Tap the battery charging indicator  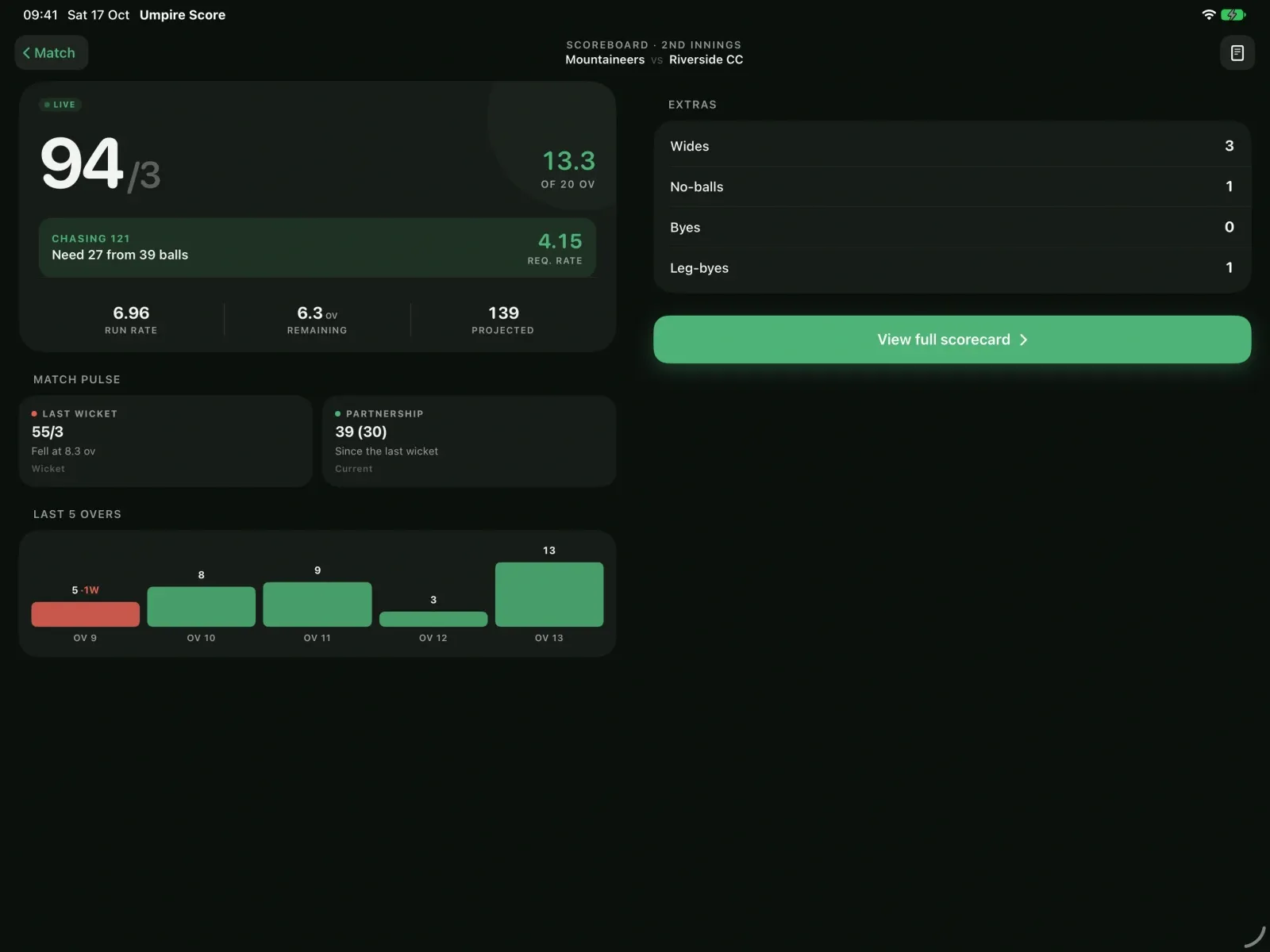pos(1233,15)
